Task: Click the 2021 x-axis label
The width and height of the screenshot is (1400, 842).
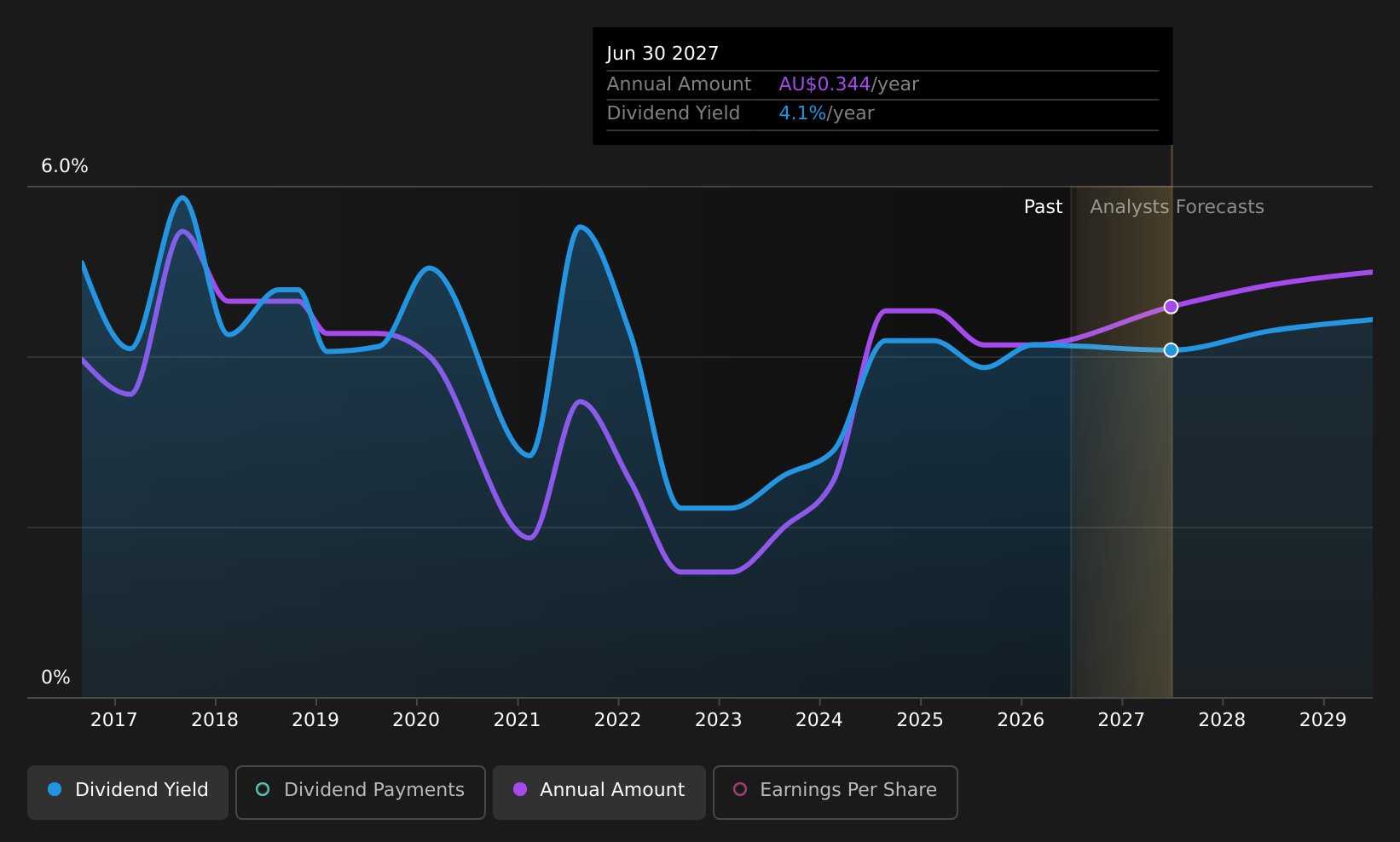Action: pyautogui.click(x=517, y=720)
